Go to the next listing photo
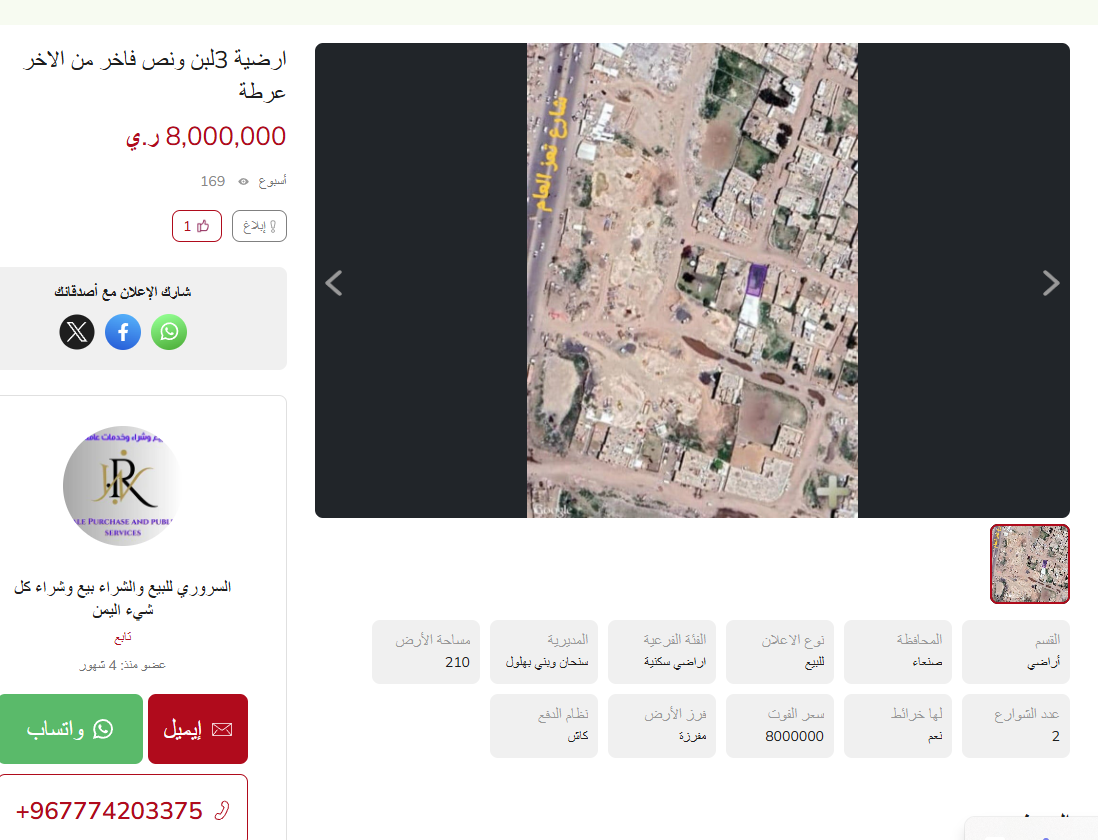This screenshot has height=840, width=1098. pyautogui.click(x=1050, y=283)
